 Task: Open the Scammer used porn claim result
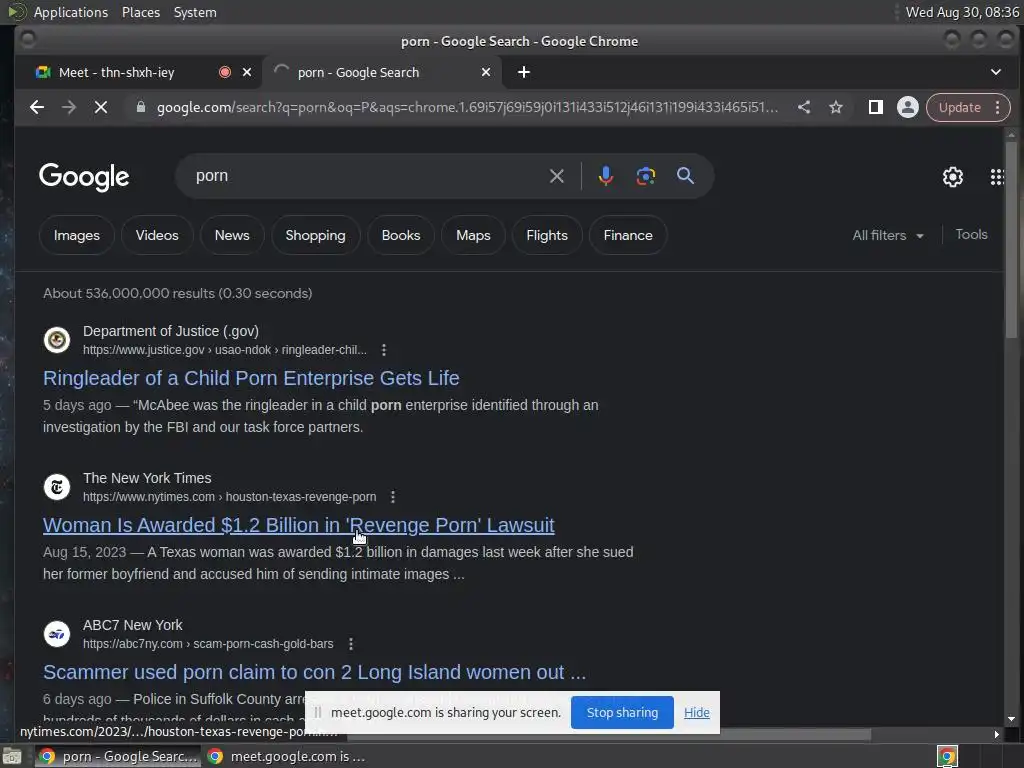[x=314, y=672]
